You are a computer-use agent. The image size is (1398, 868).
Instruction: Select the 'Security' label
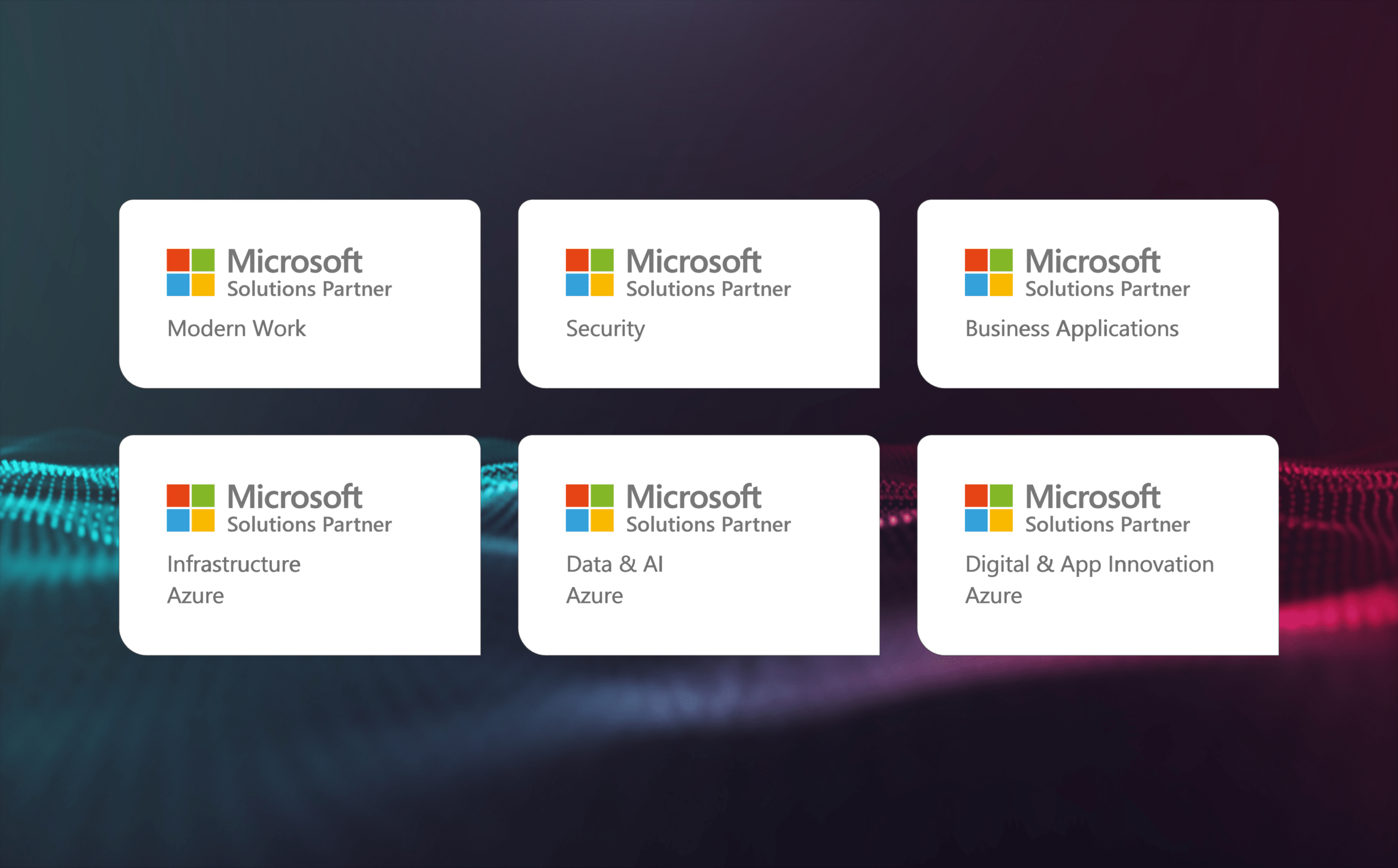pyautogui.click(x=605, y=330)
